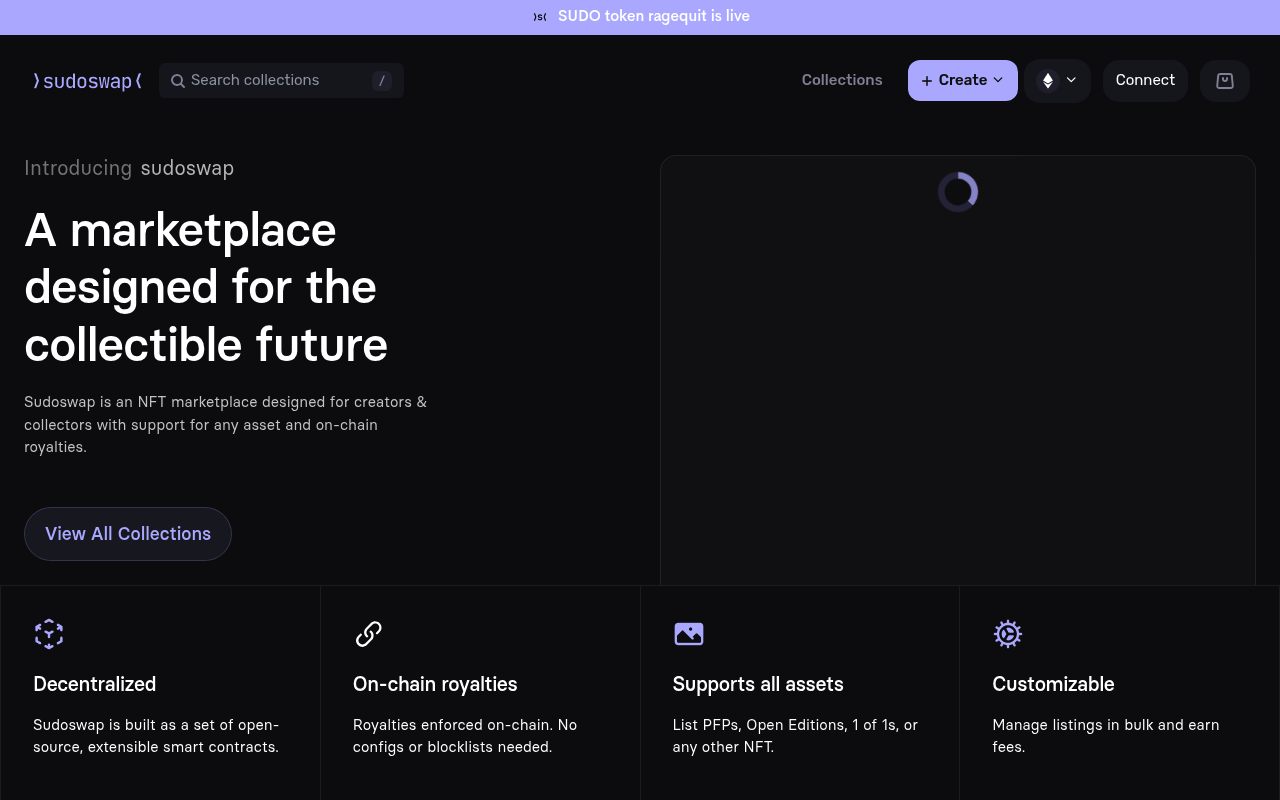Click 'List PFPs, Open Editions' description text
The image size is (1280, 800).
pyautogui.click(x=795, y=736)
